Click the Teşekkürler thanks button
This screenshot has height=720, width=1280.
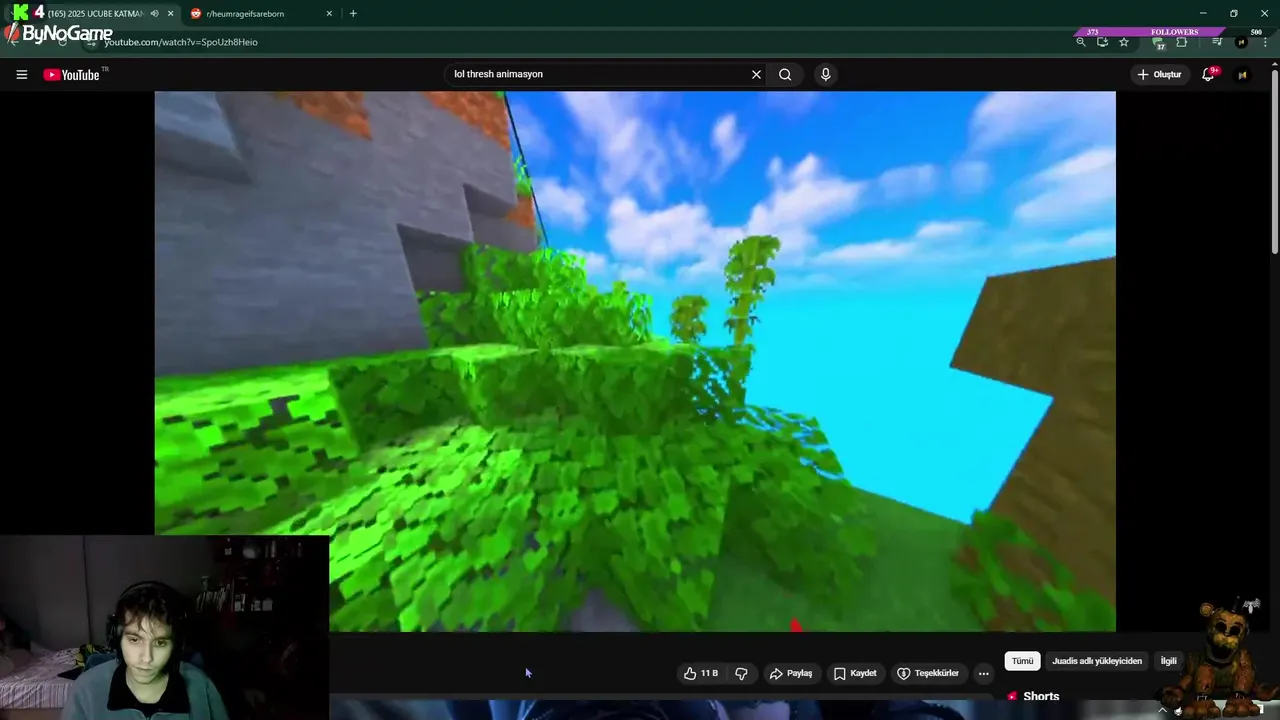[928, 673]
